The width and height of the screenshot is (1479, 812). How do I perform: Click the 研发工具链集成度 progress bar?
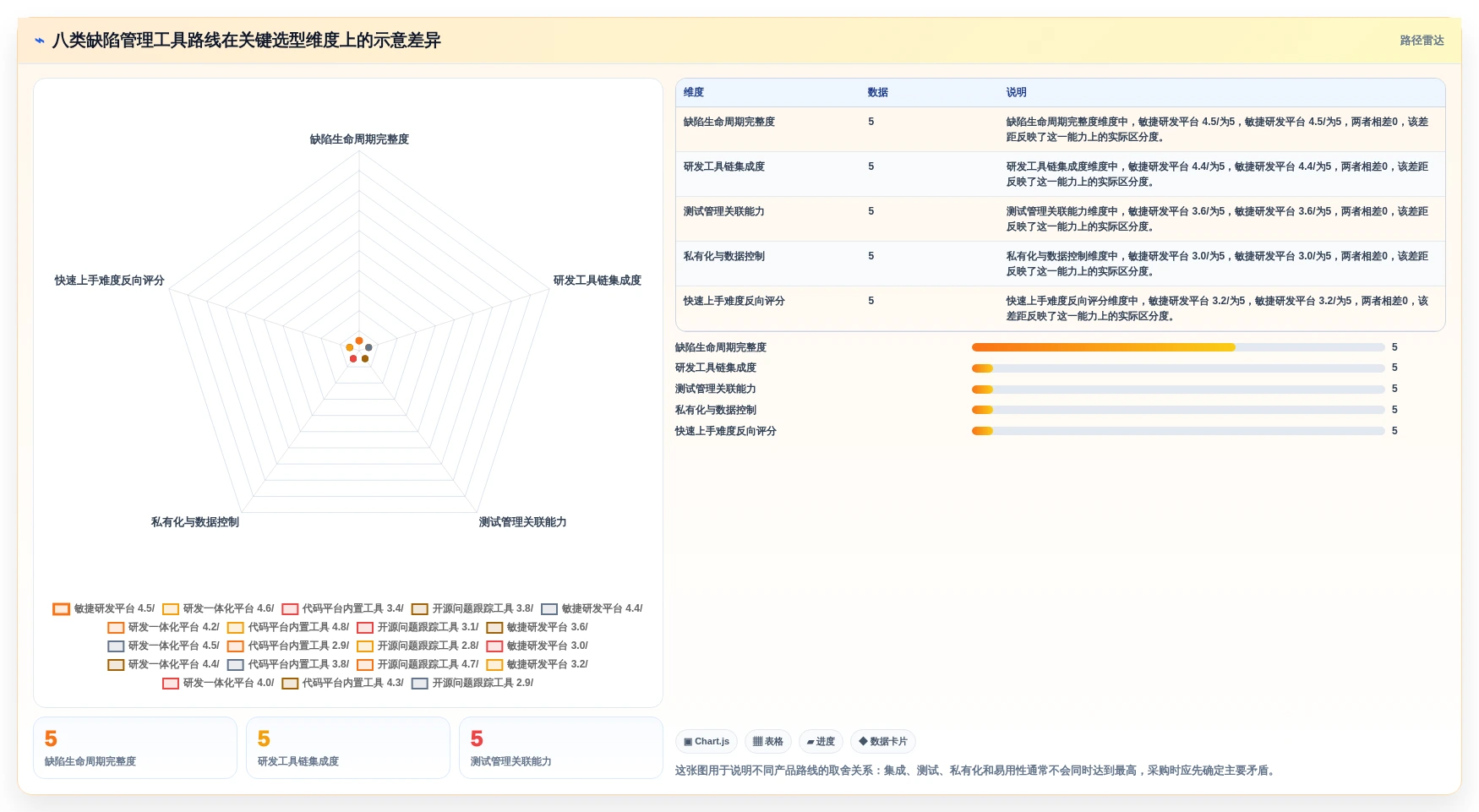tap(1178, 368)
